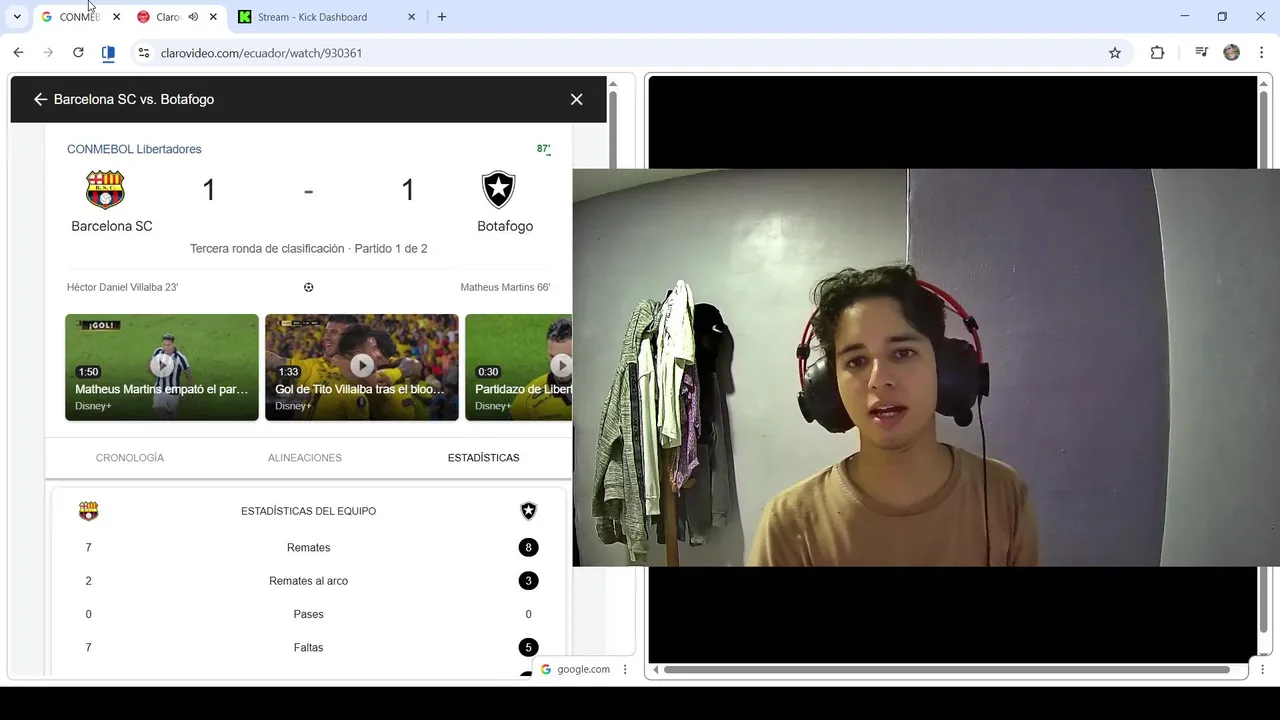Go back from Barcelona SC vs. Botafogo panel
1280x720 pixels.
tap(40, 99)
